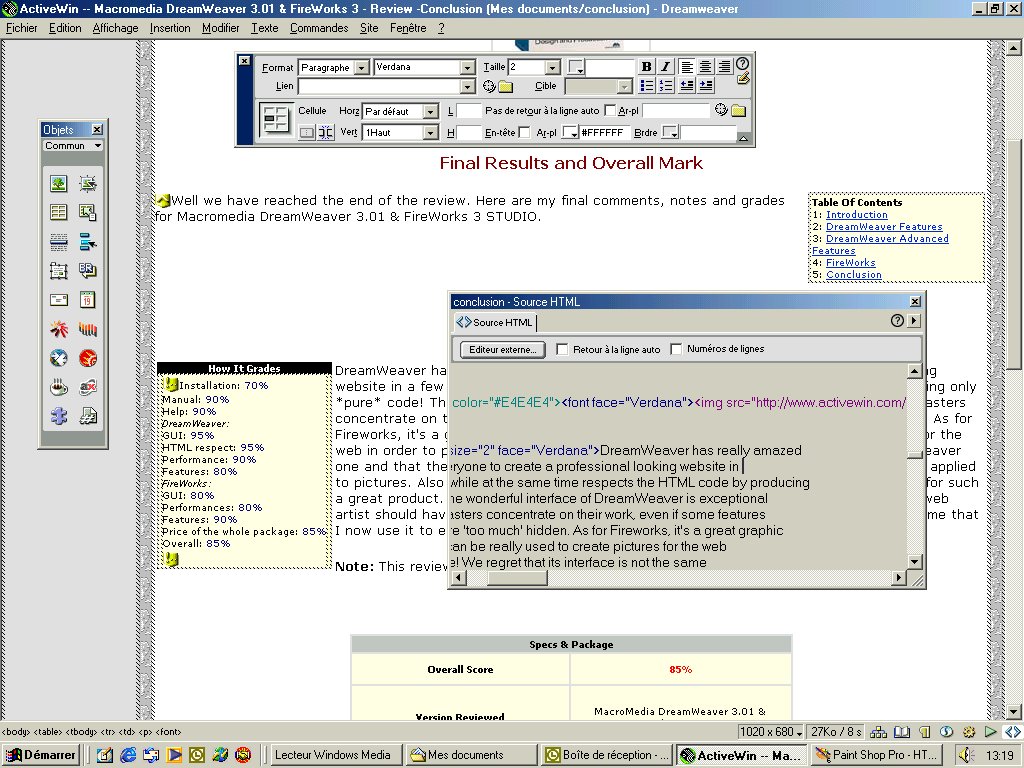Enable 'Retour à la ligne auto' checkbox
This screenshot has height=768, width=1024.
pyautogui.click(x=562, y=349)
